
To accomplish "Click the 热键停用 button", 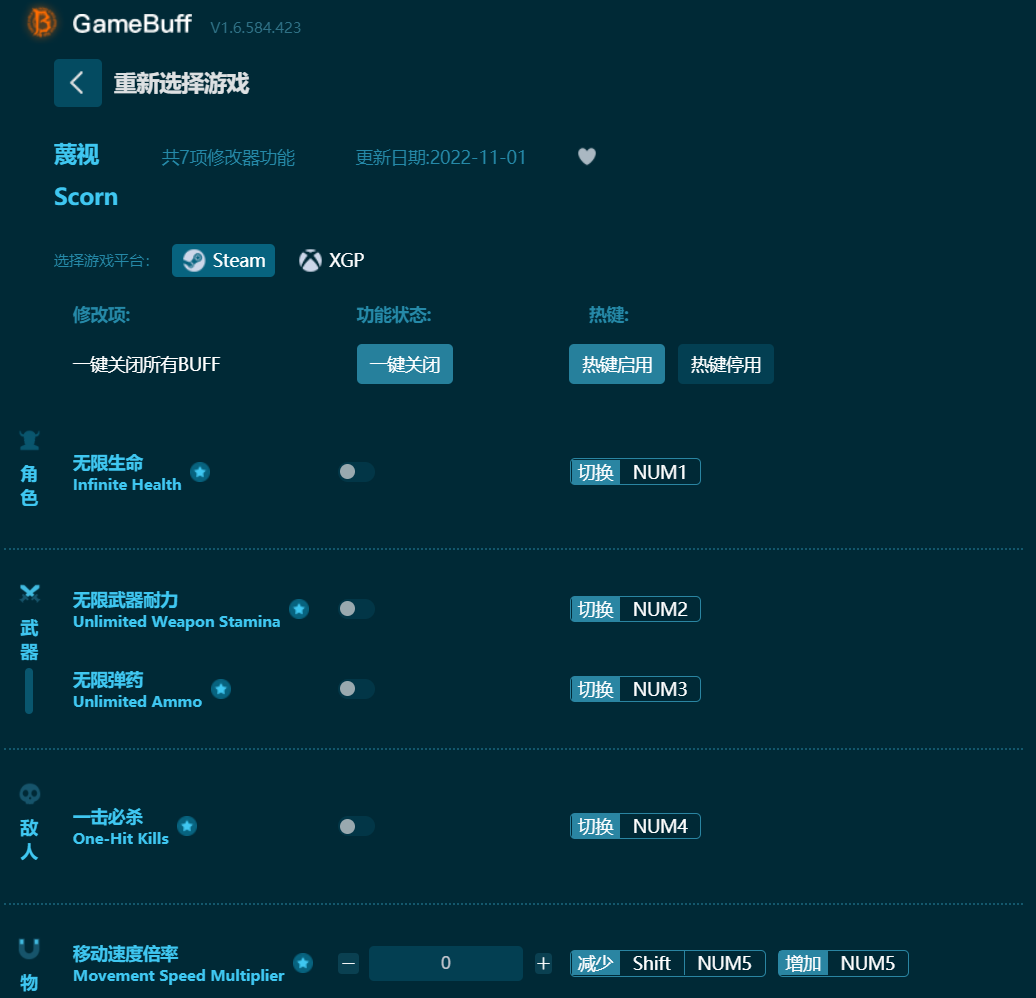I will [x=725, y=364].
